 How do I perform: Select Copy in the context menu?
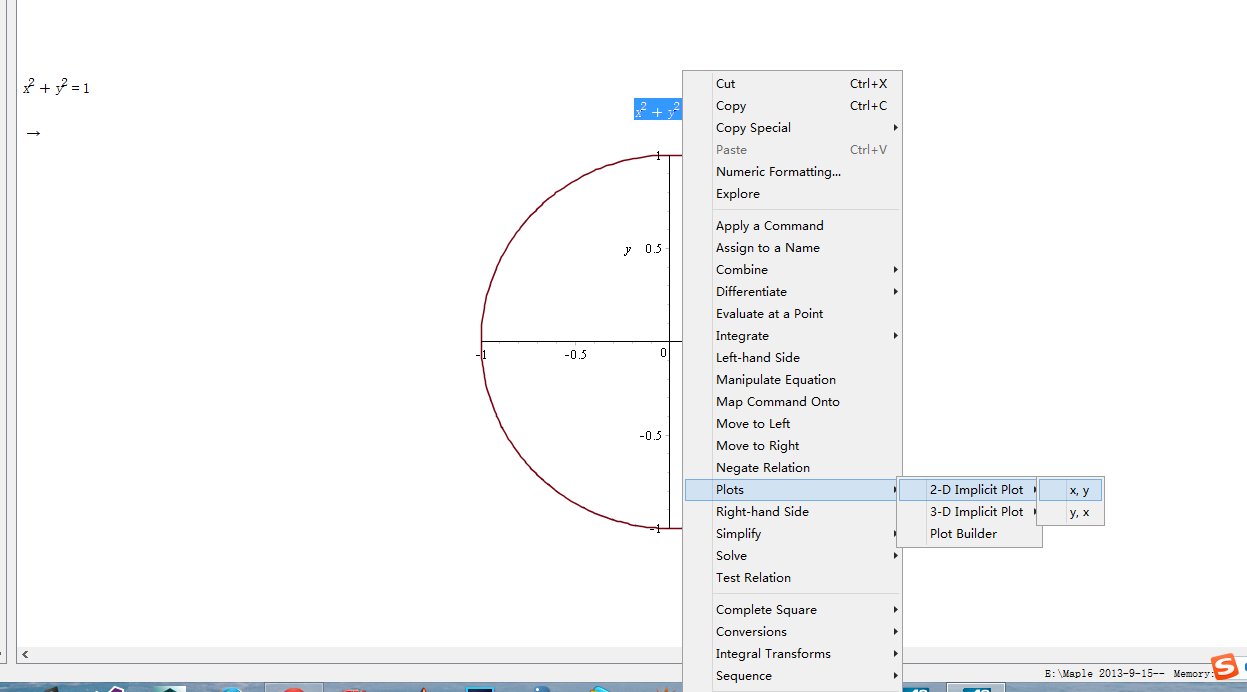[x=731, y=106]
